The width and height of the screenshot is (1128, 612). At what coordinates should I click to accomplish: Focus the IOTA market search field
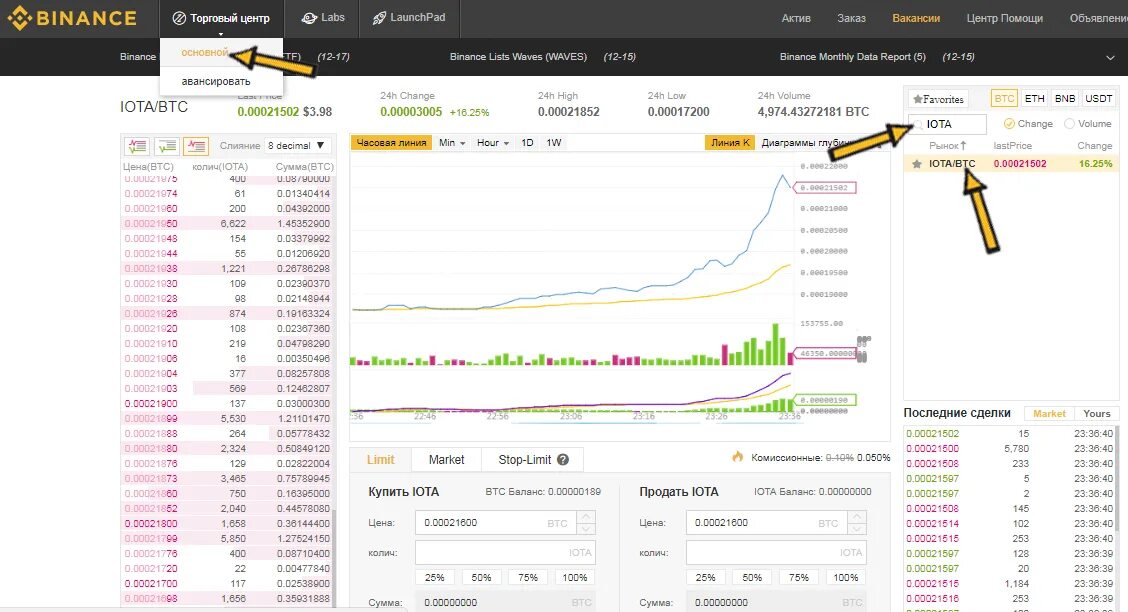pos(947,124)
